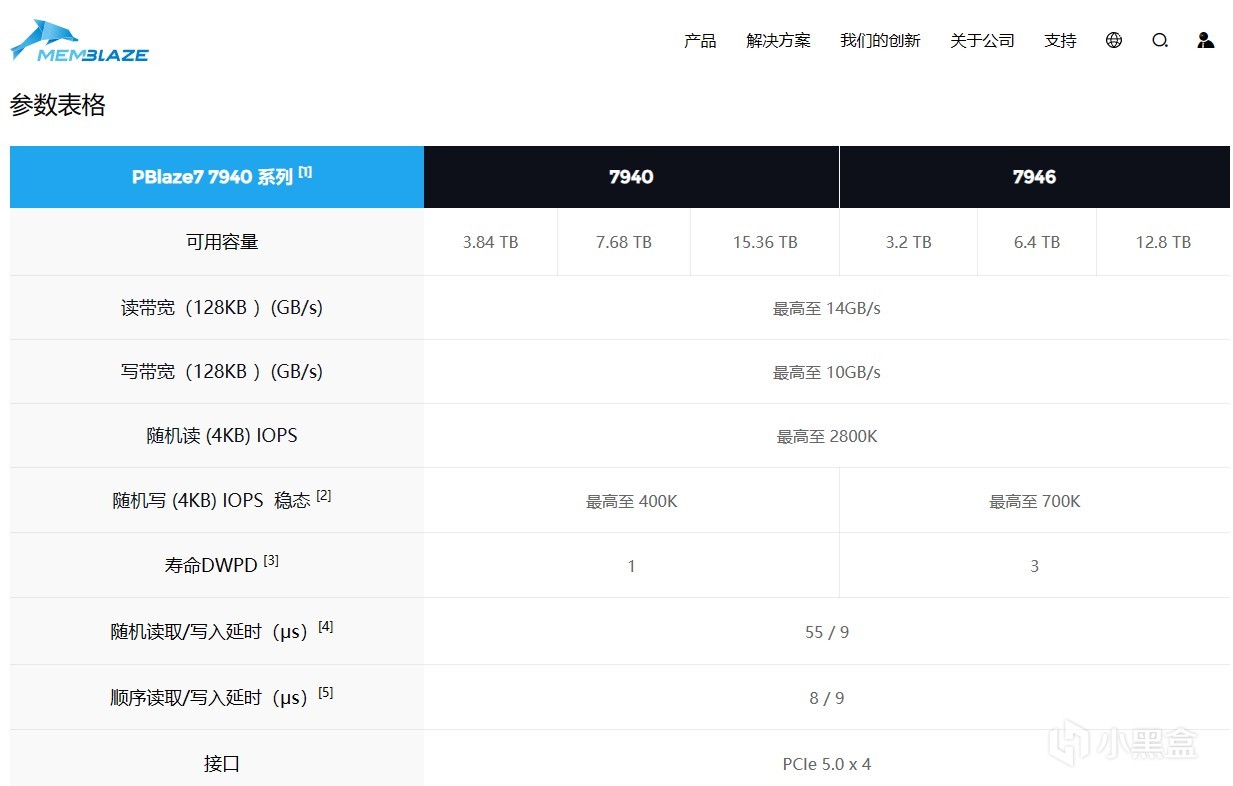Click footnote [2] next to 稳态
The image size is (1233, 786).
[323, 495]
